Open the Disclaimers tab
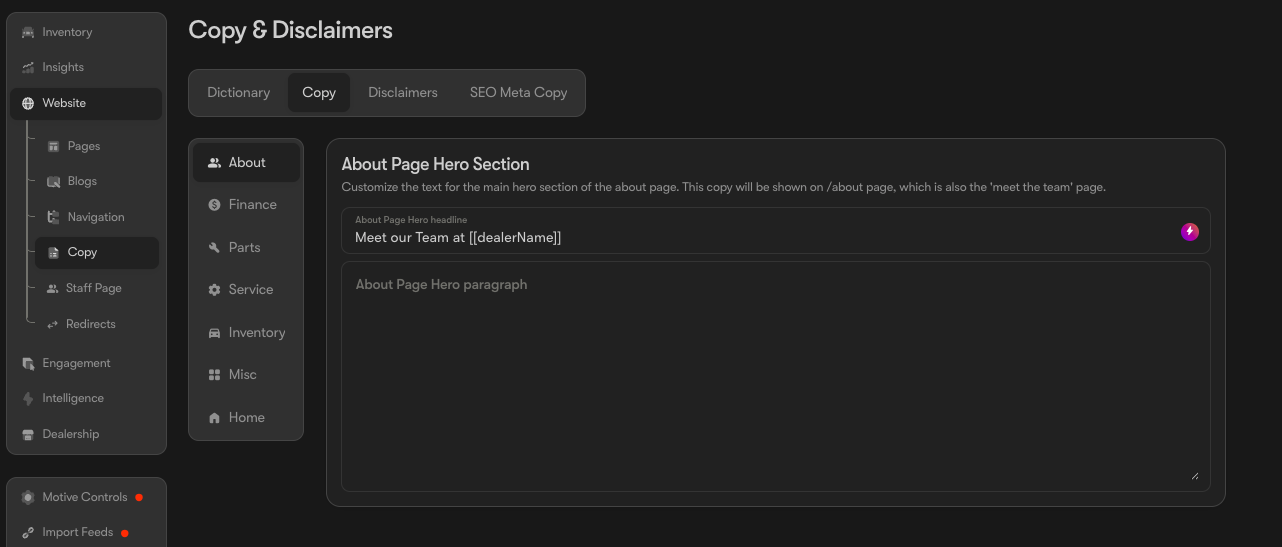This screenshot has height=547, width=1282. coord(402,92)
